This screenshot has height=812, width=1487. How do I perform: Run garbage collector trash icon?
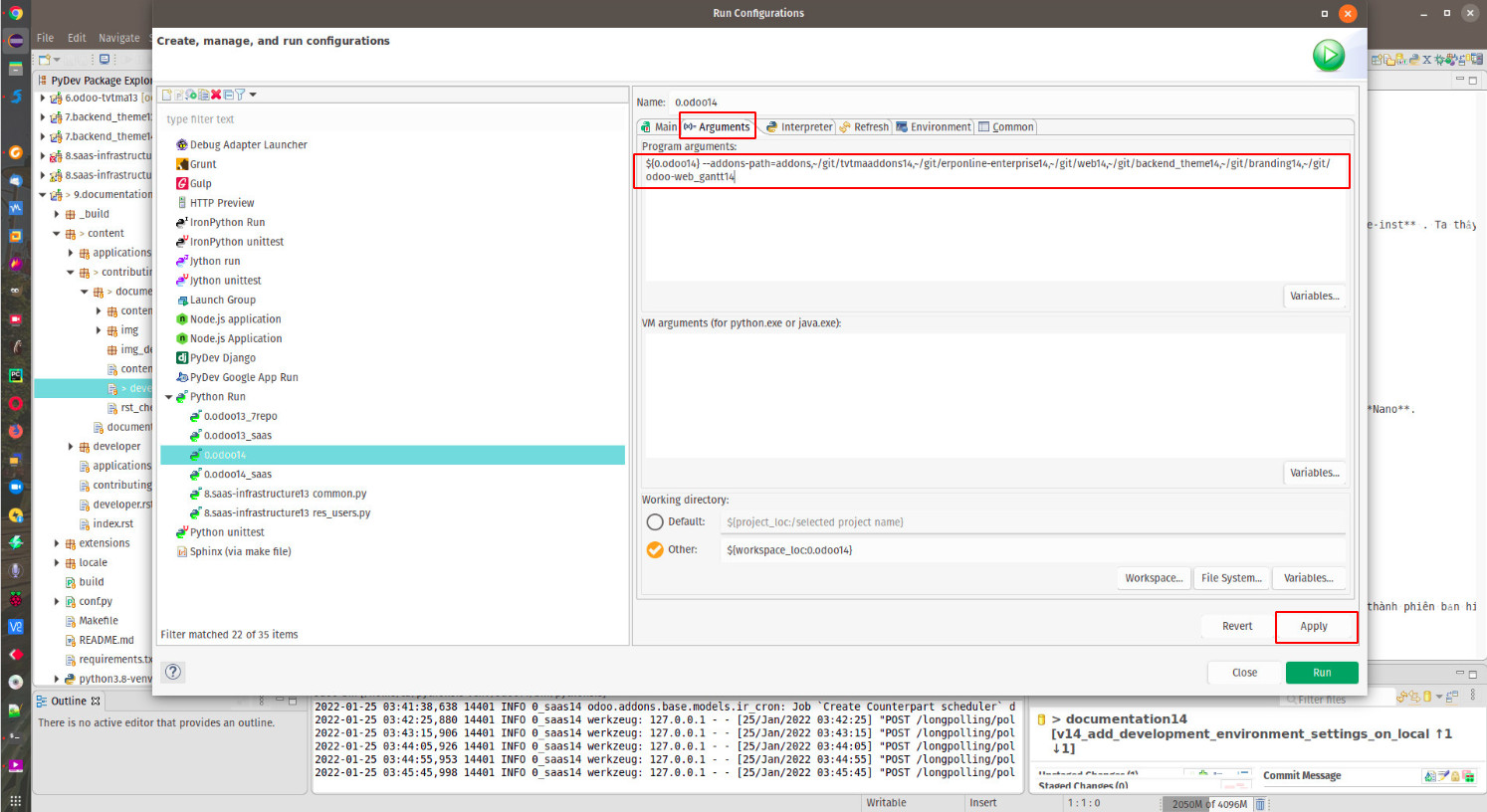click(x=1260, y=804)
